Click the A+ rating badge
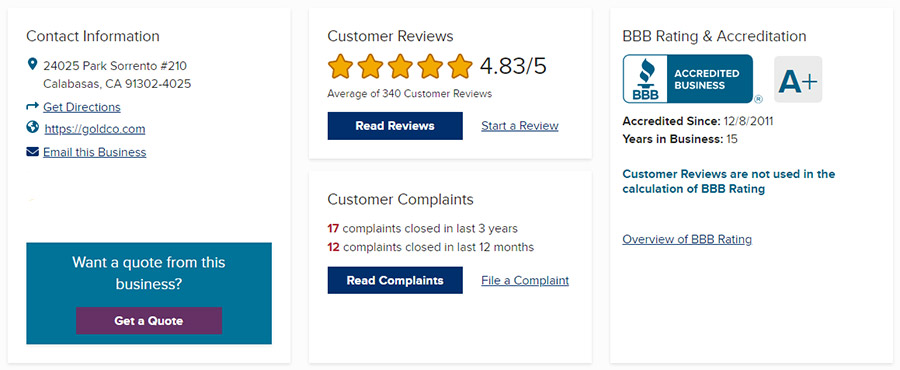 coord(798,80)
